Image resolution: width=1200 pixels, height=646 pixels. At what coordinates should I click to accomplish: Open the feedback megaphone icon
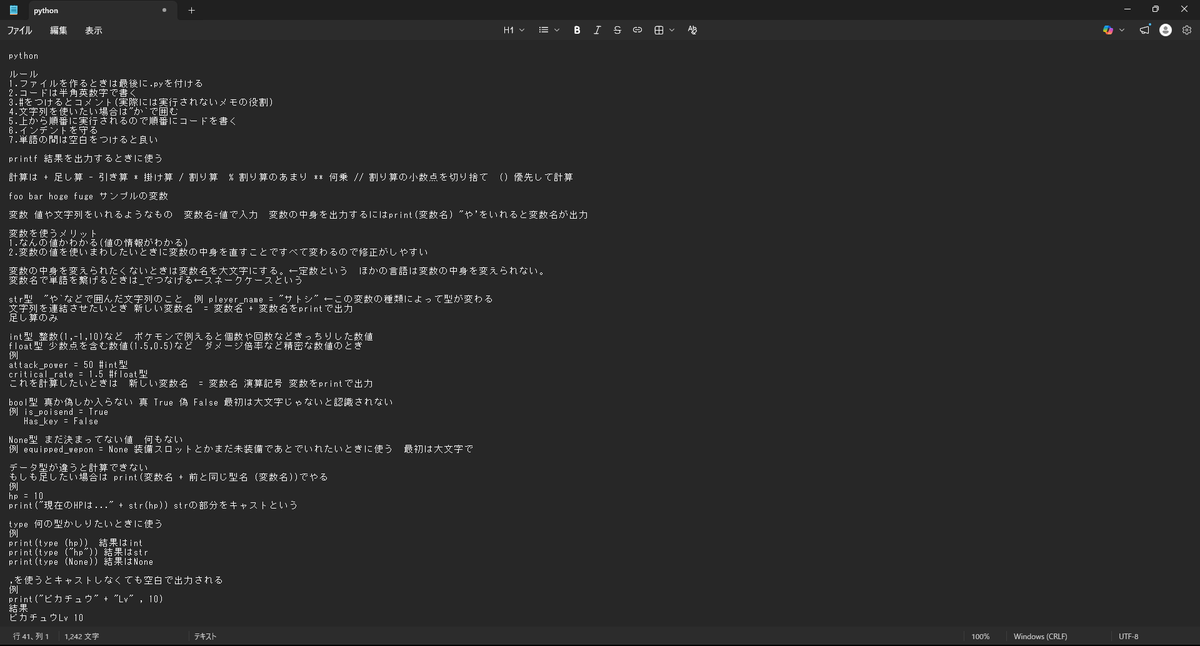(1145, 30)
